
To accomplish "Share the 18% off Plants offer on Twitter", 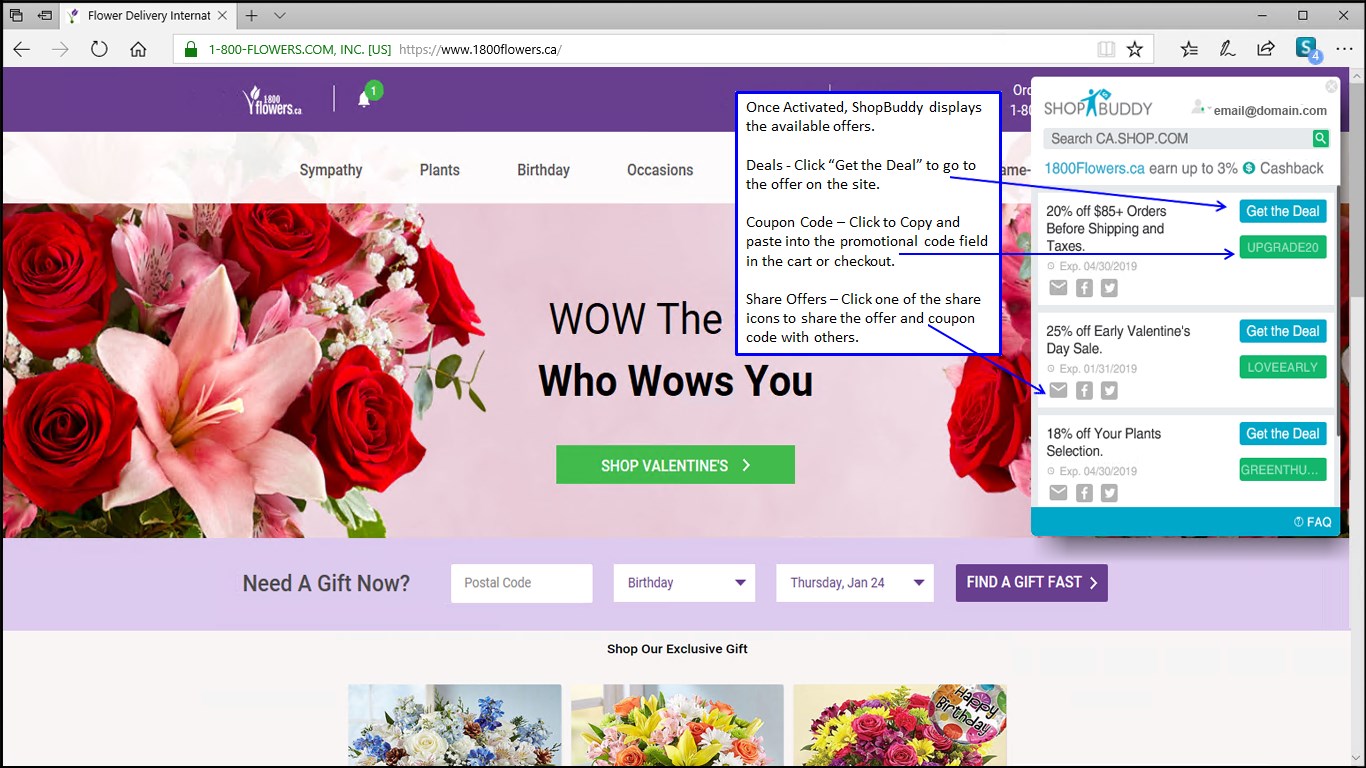I will pyautogui.click(x=1109, y=493).
